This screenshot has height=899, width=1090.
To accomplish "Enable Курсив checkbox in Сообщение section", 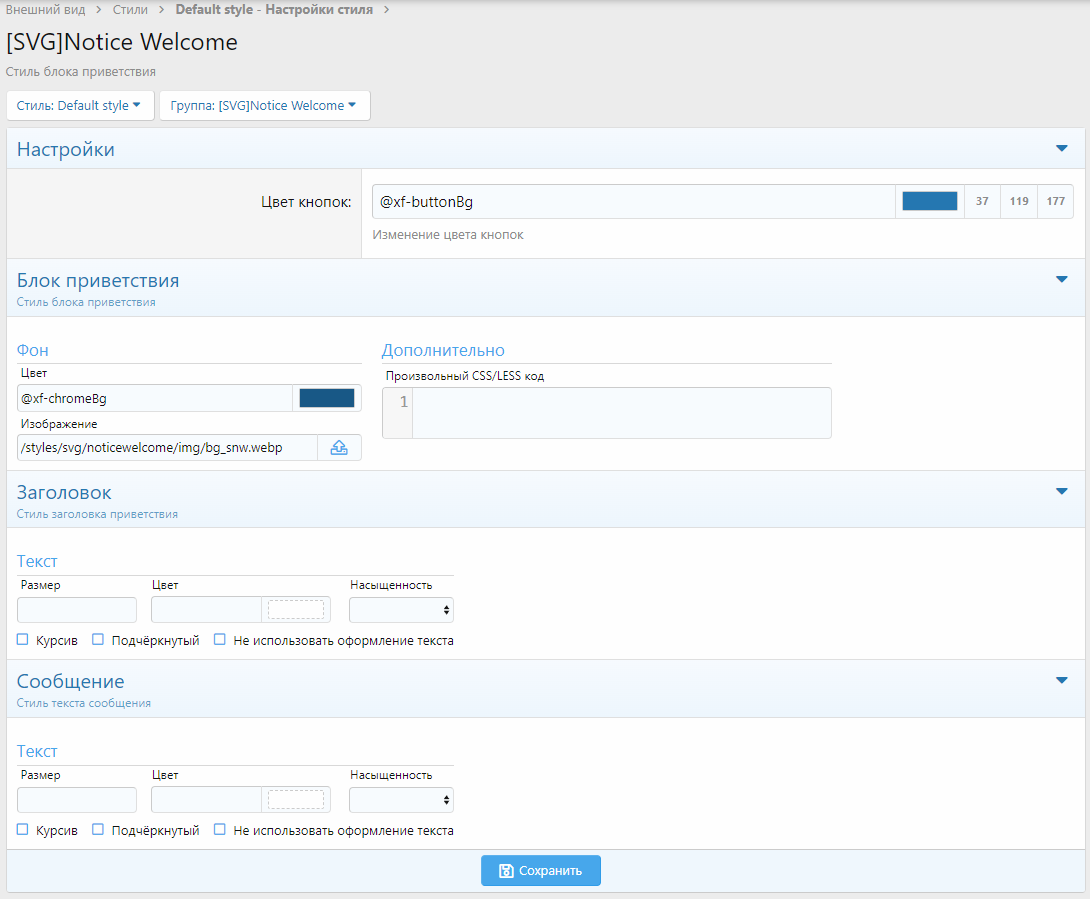I will 23,830.
